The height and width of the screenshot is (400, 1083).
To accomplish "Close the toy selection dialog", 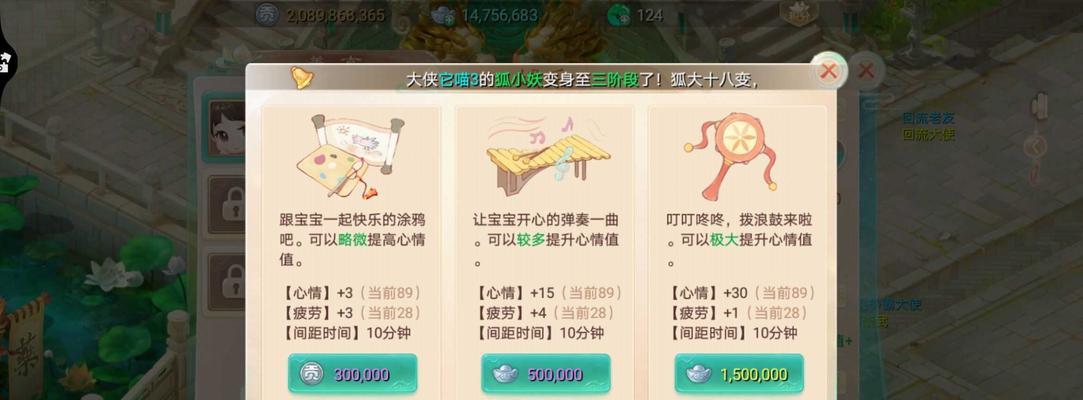I will click(830, 70).
